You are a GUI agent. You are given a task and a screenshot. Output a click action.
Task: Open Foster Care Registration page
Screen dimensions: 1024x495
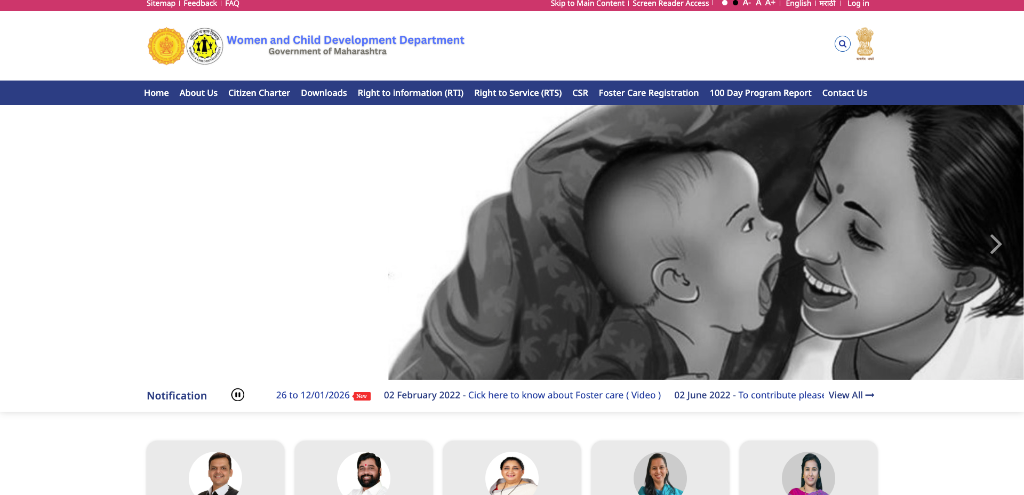tap(648, 93)
